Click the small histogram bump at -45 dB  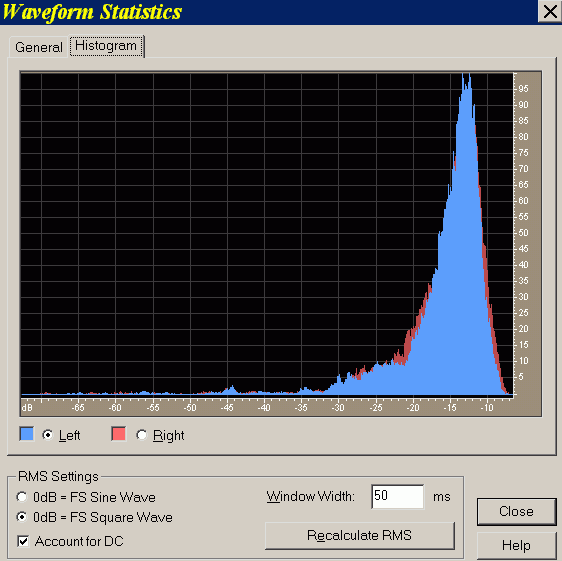click(232, 390)
